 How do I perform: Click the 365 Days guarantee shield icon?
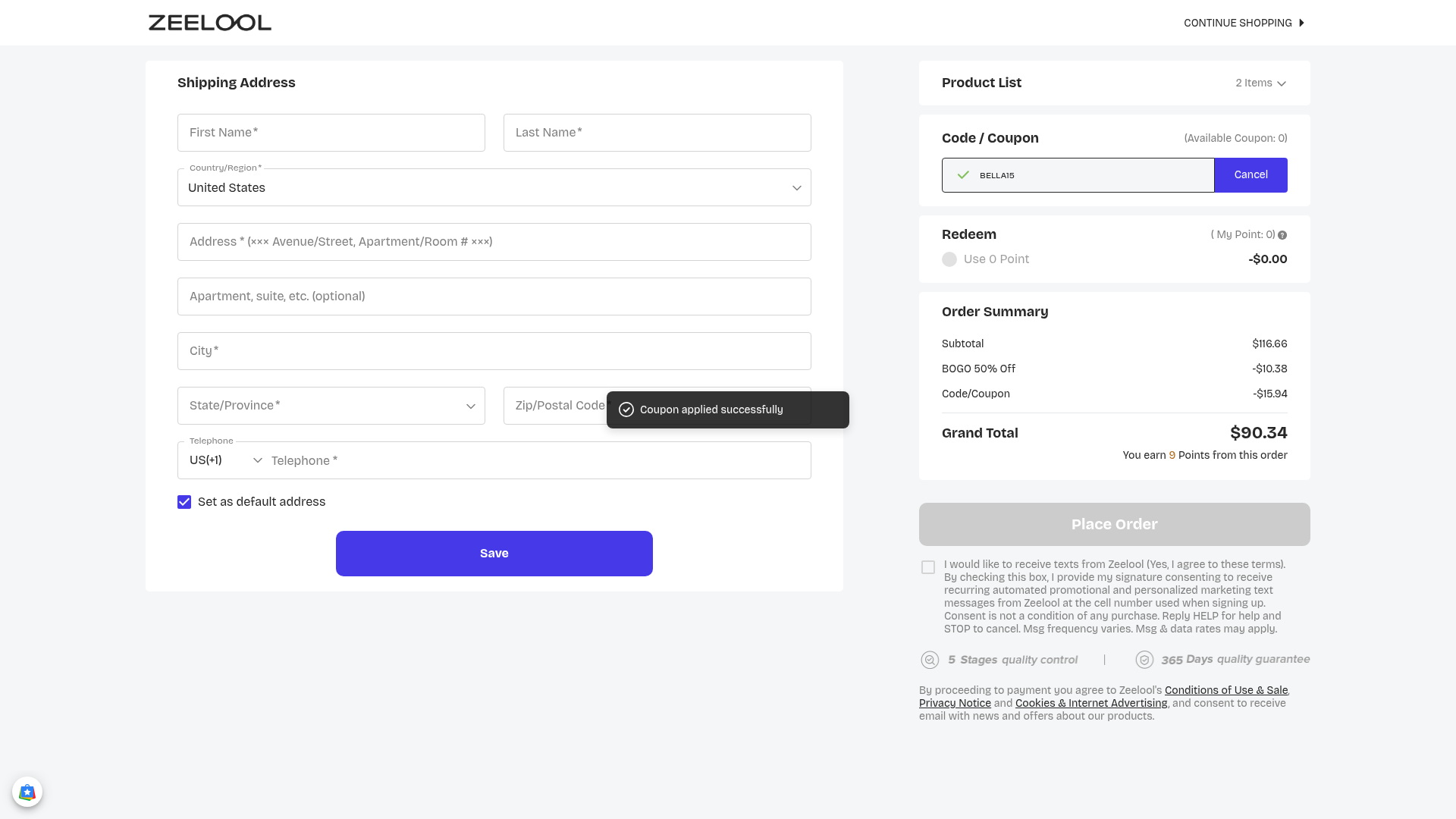[x=1144, y=660]
